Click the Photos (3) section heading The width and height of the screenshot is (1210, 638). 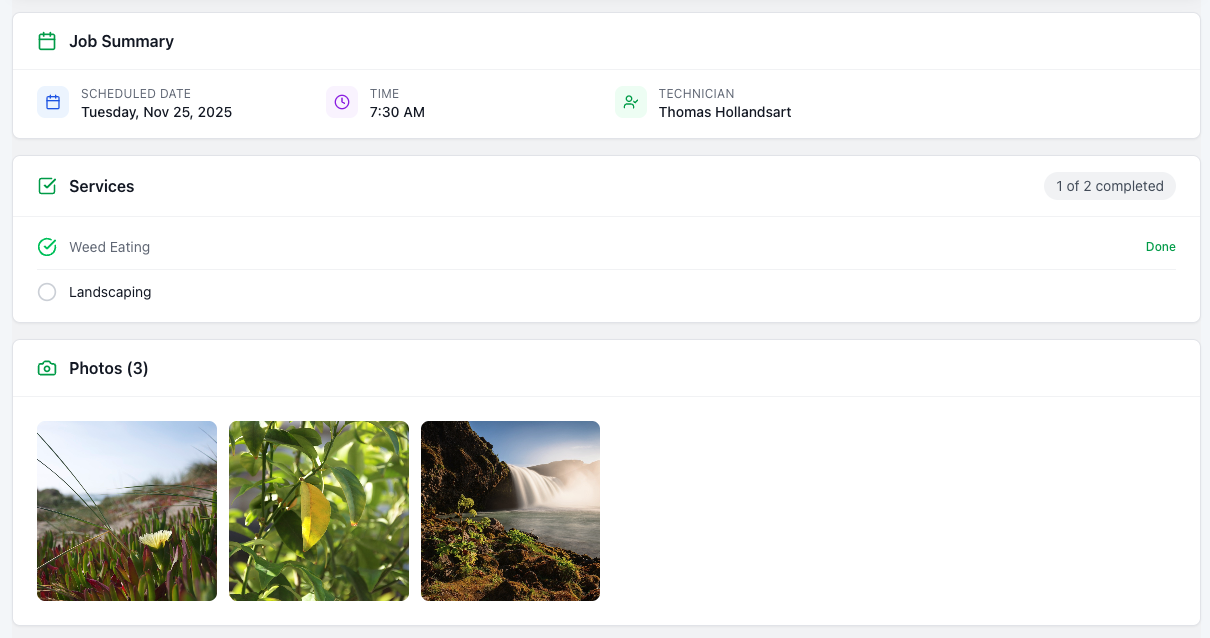pyautogui.click(x=108, y=368)
